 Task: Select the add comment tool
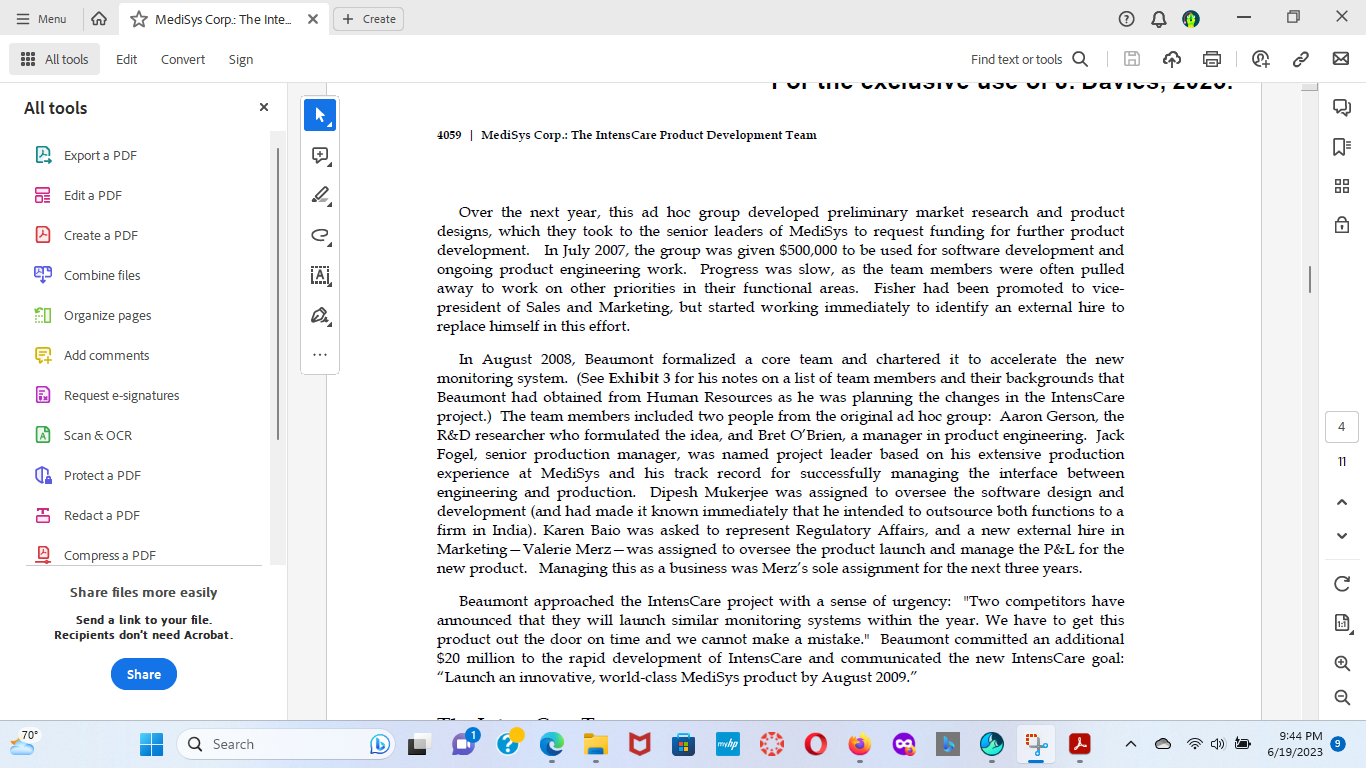click(x=320, y=155)
